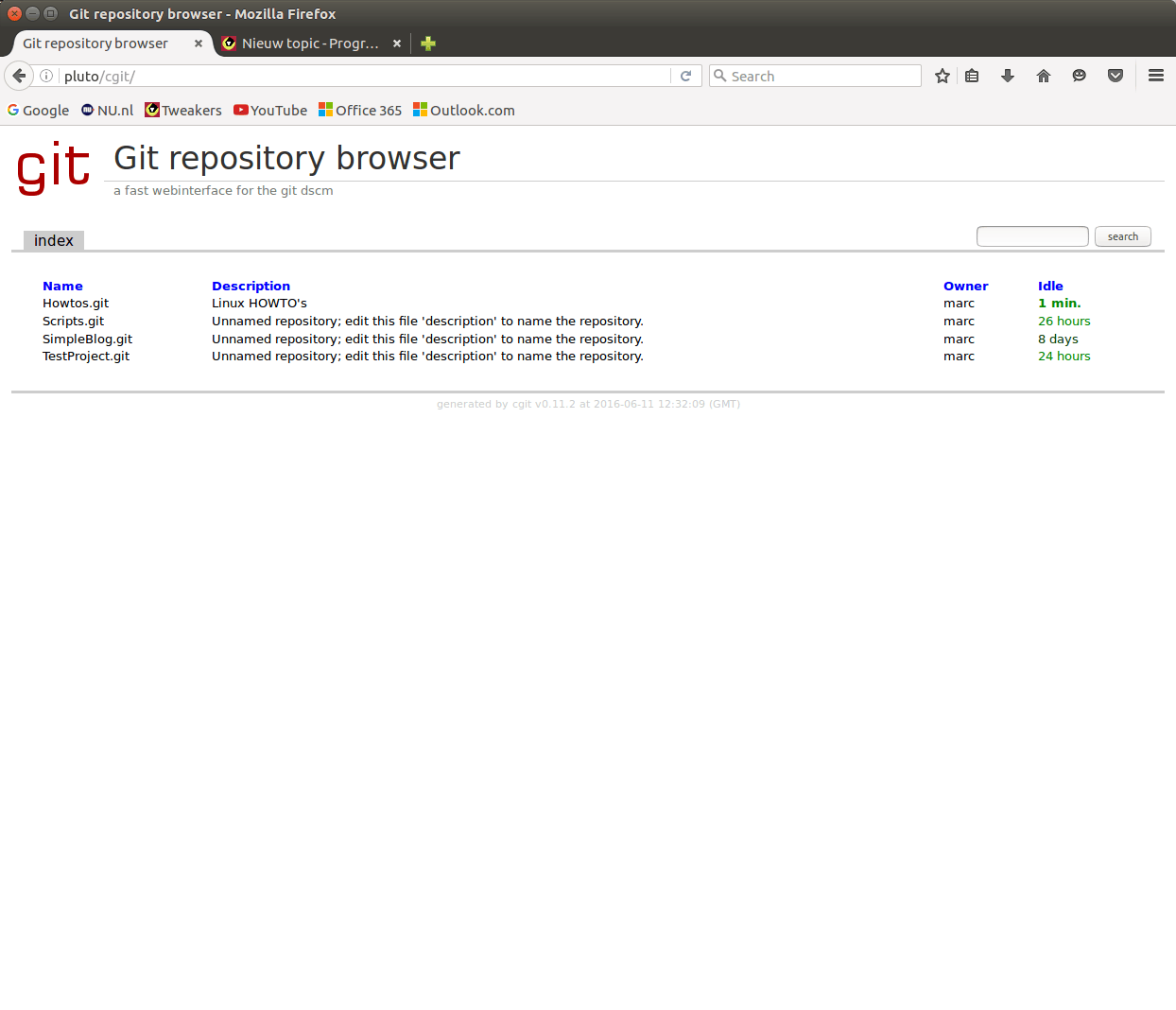The image size is (1176, 1010).
Task: Open the Tweakers bookmark
Action: tap(183, 111)
